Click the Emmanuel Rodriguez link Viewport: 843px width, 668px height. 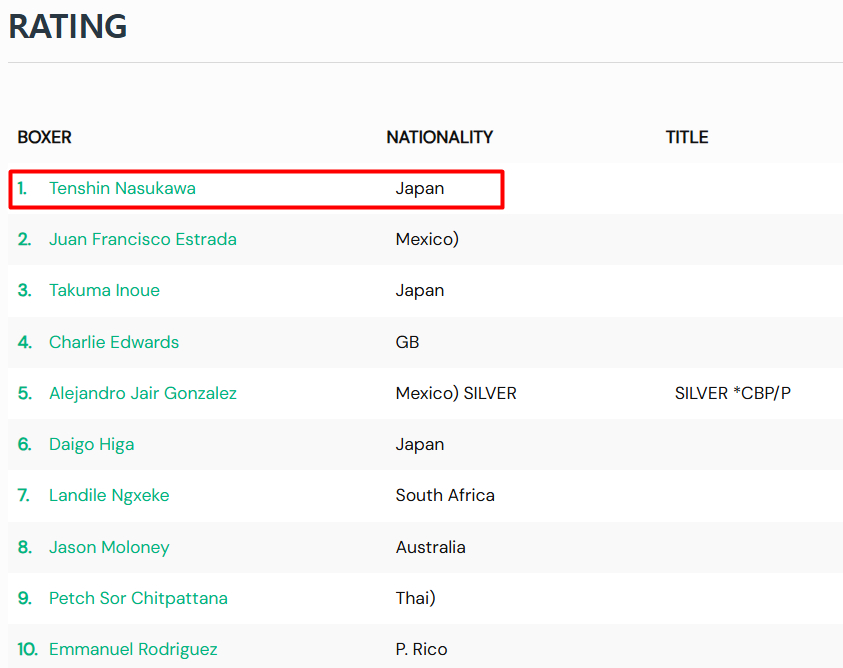[x=133, y=649]
